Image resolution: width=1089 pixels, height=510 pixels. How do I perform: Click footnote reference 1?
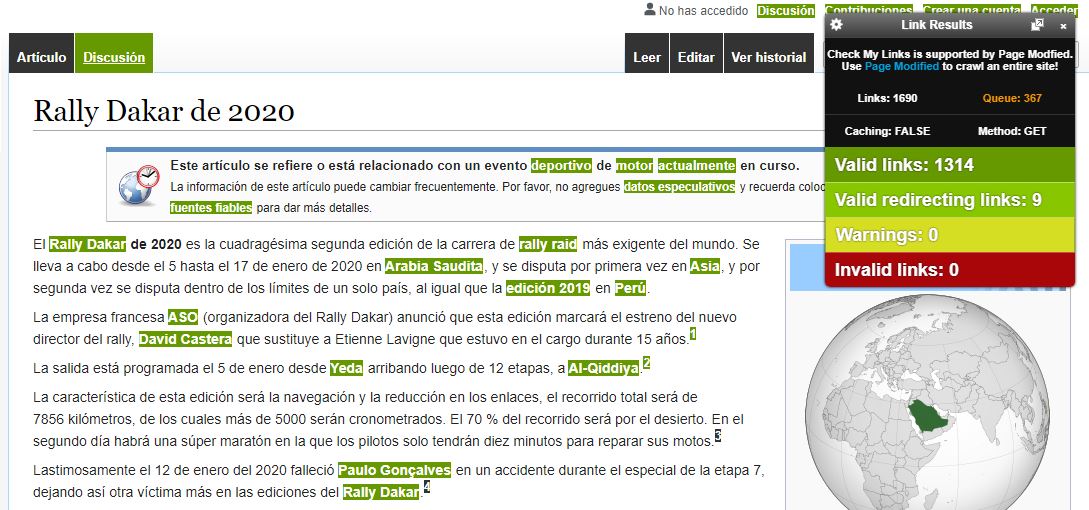(693, 334)
